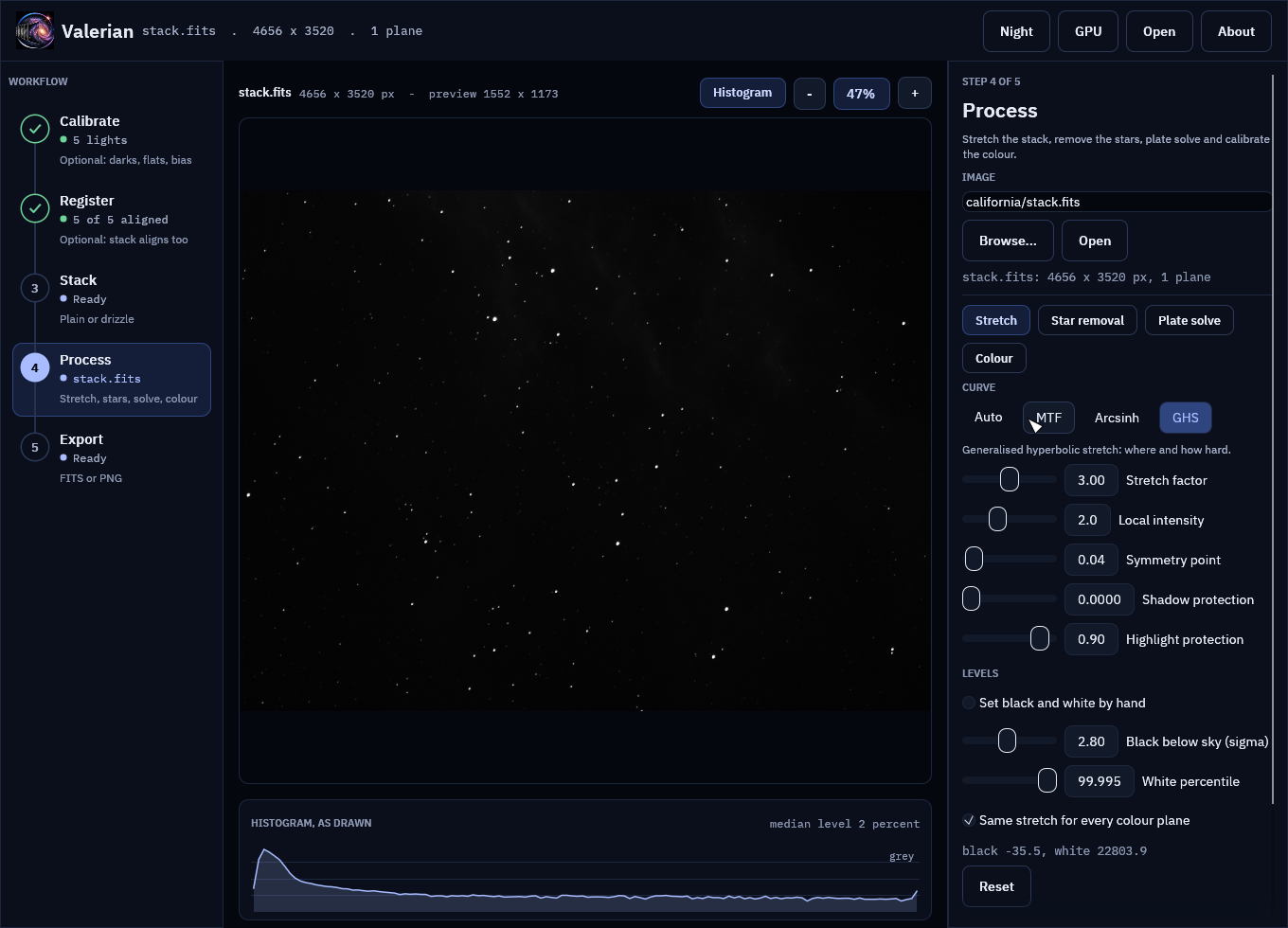
Task: Open the Calibrate workflow step
Action: [112, 140]
